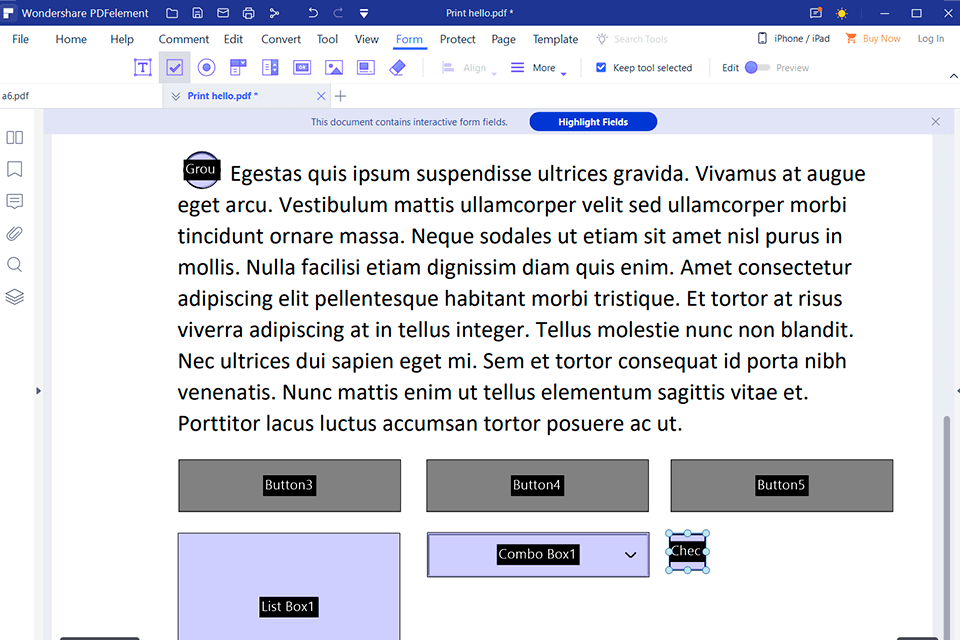This screenshot has height=640, width=960.
Task: Open the page thumbnails panel
Action: point(15,137)
